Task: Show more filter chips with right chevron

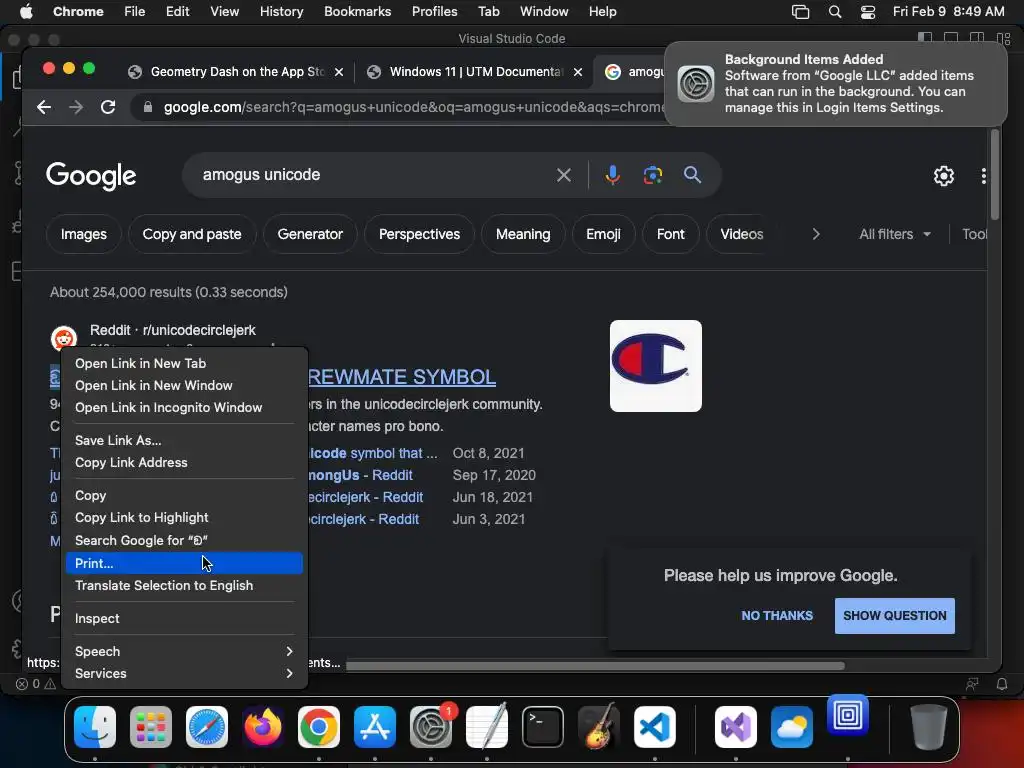Action: (816, 234)
